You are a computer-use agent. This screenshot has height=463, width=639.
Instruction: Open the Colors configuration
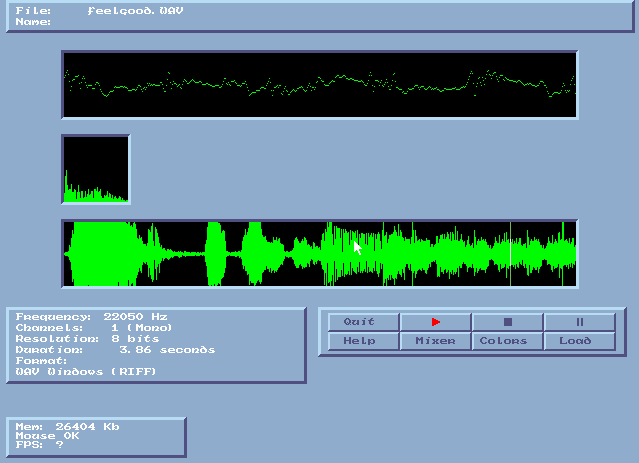[x=507, y=341]
